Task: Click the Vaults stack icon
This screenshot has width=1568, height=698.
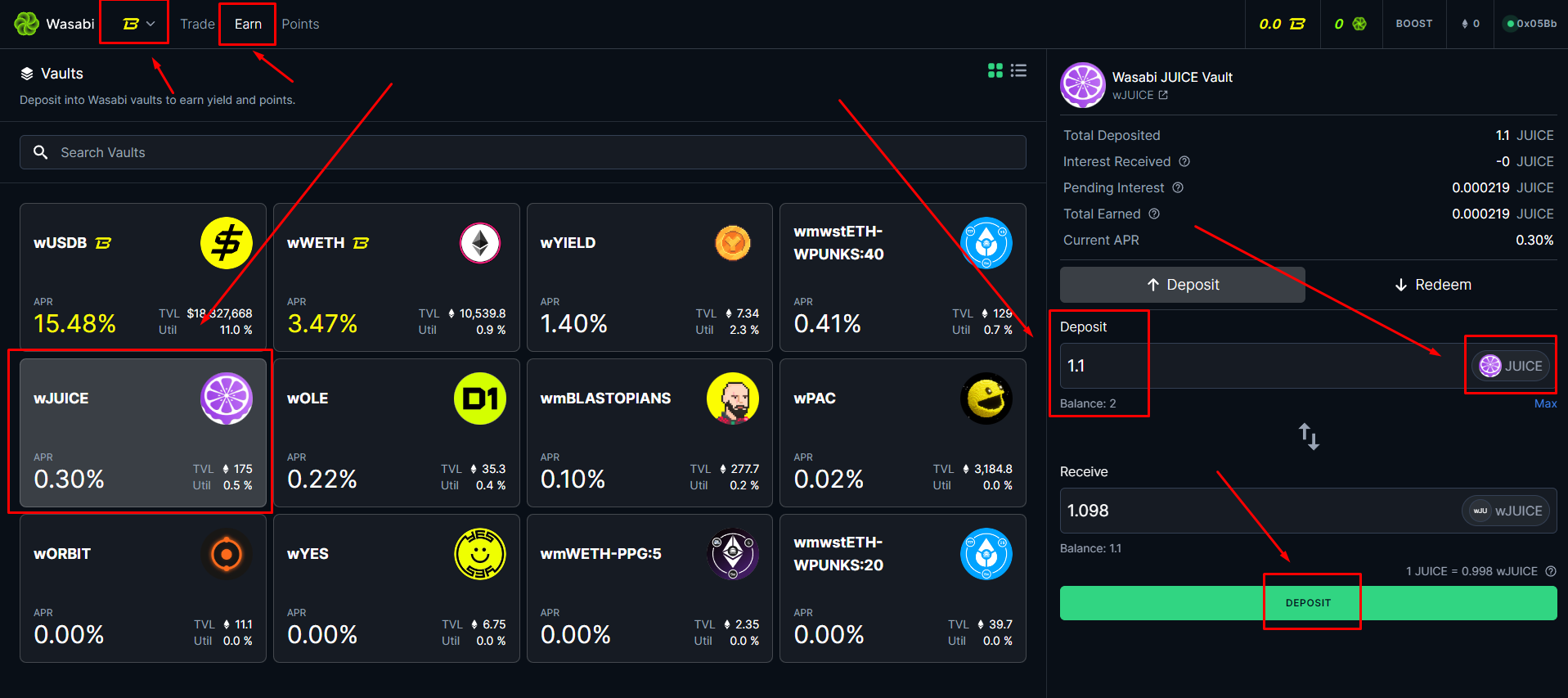Action: [x=27, y=74]
